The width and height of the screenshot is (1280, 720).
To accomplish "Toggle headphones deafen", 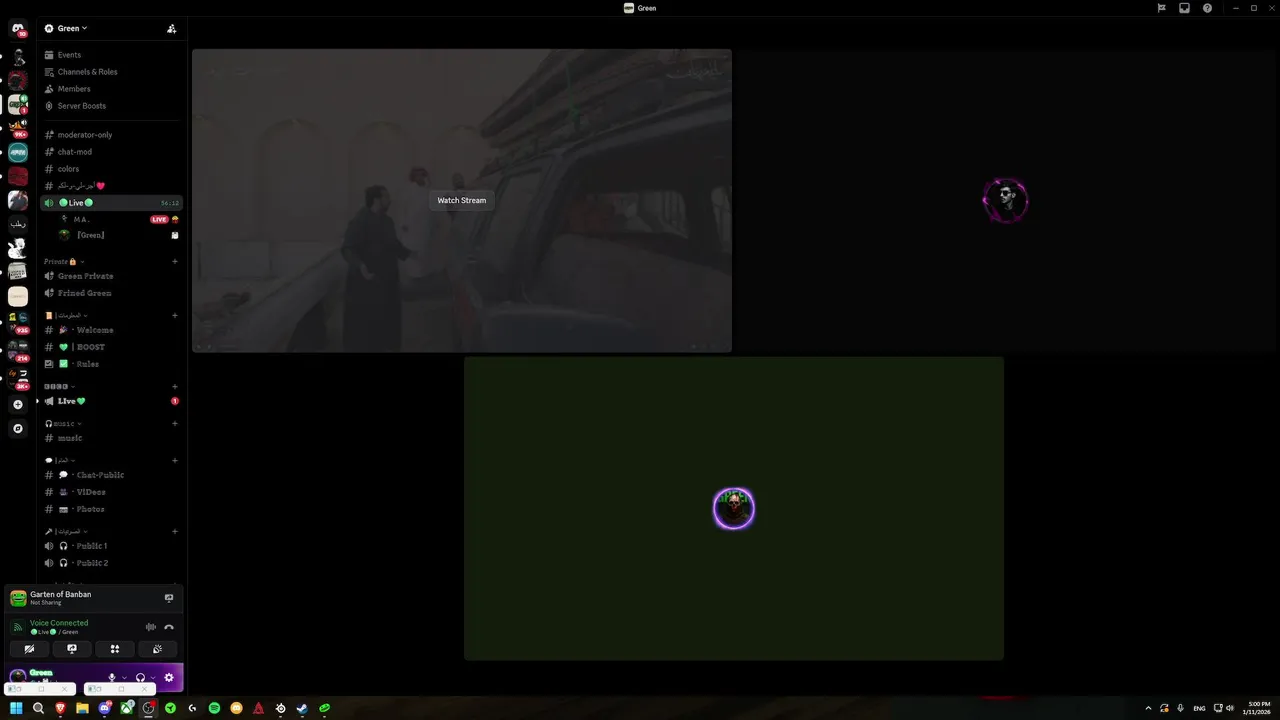I will tap(140, 678).
